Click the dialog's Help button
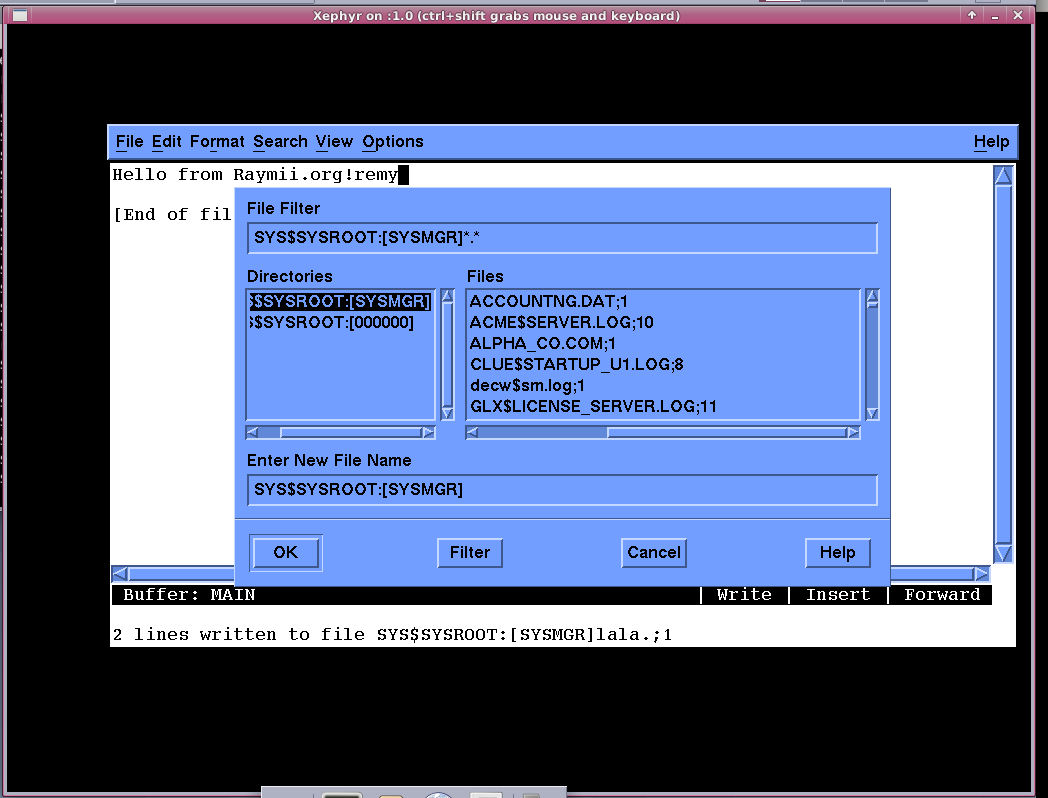Image resolution: width=1048 pixels, height=798 pixels. tap(837, 553)
